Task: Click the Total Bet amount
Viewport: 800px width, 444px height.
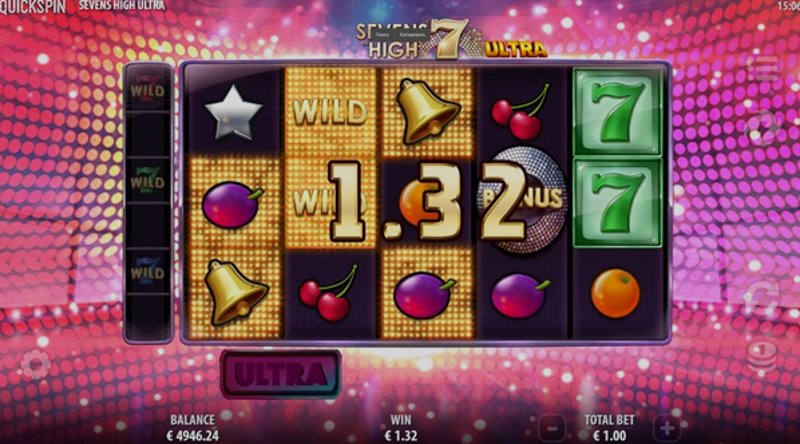Action: [610, 435]
